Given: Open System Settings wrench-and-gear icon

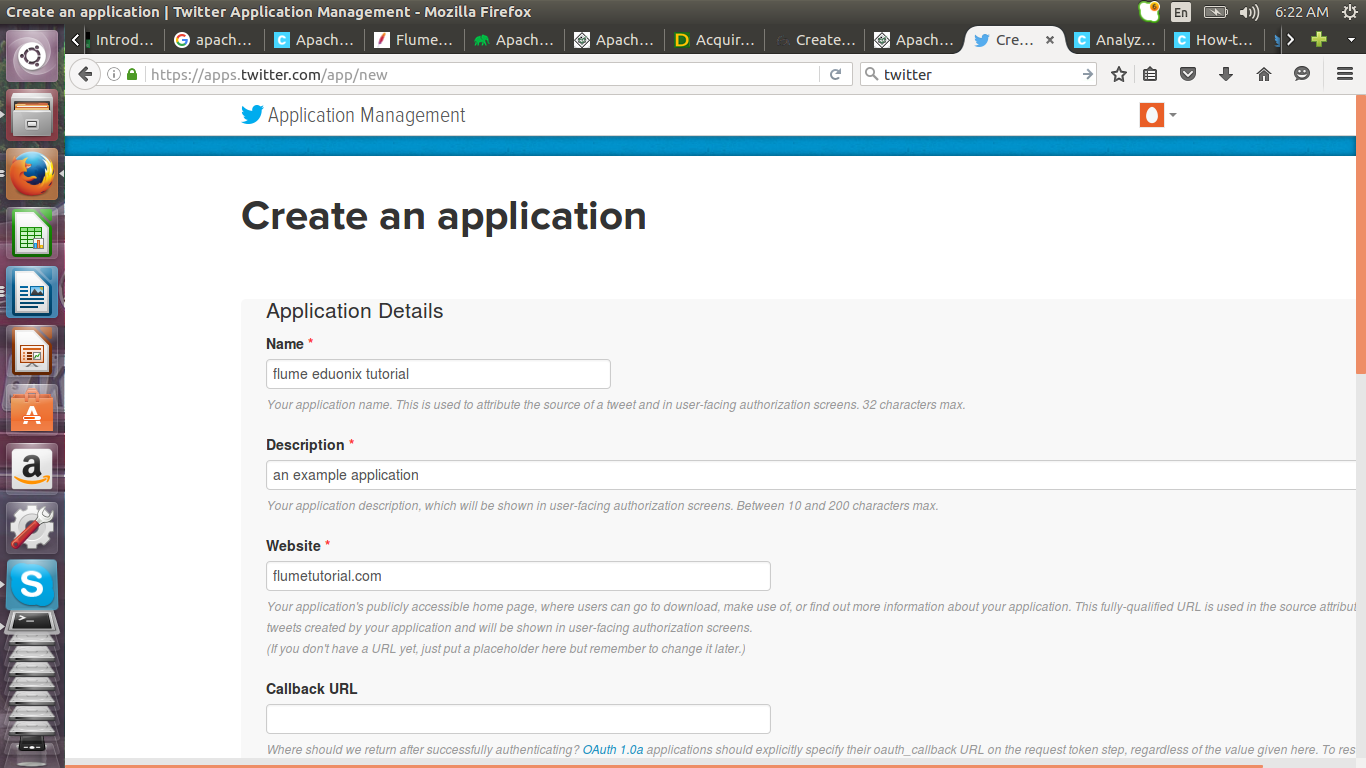Looking at the screenshot, I should [x=32, y=527].
